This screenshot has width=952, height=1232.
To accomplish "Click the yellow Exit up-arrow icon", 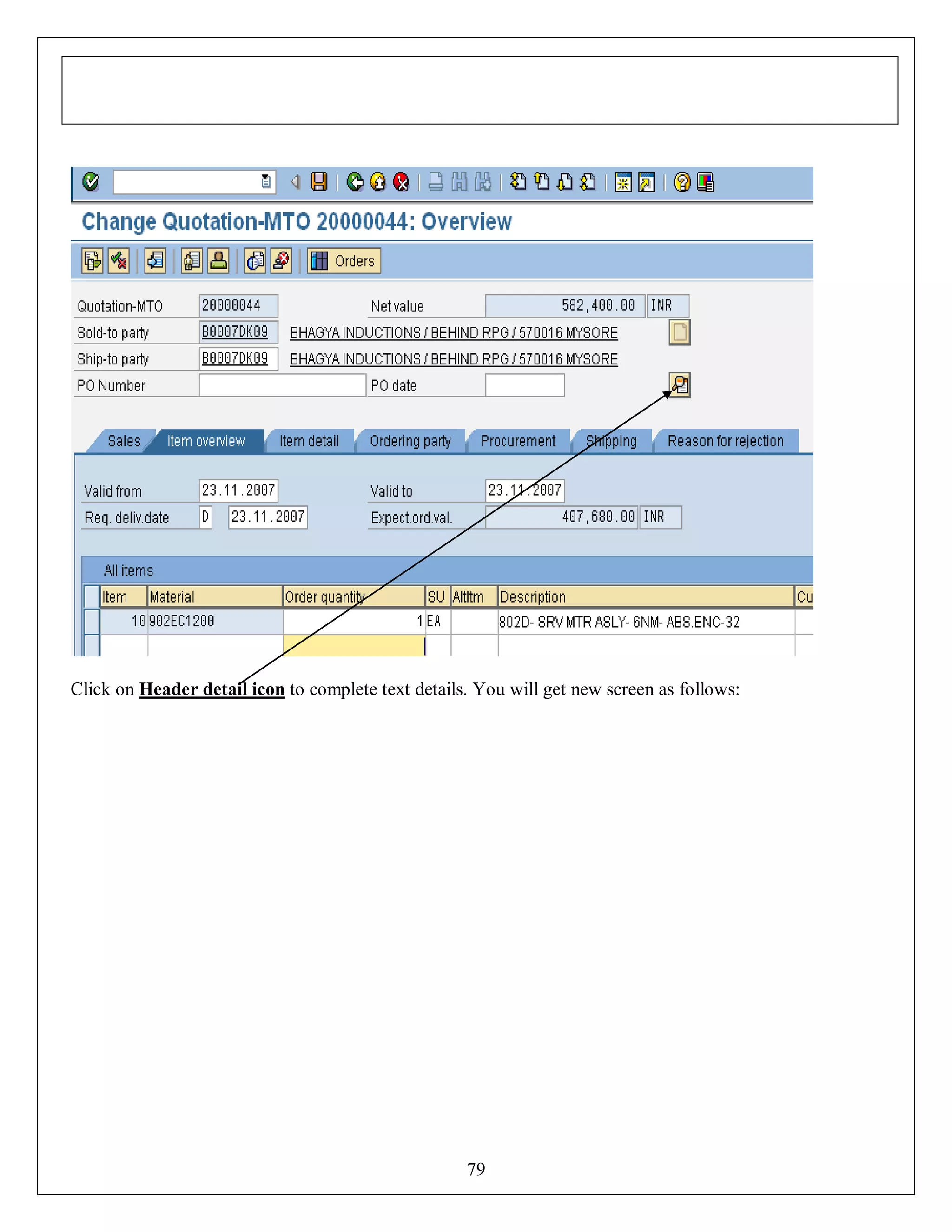I will click(x=378, y=182).
